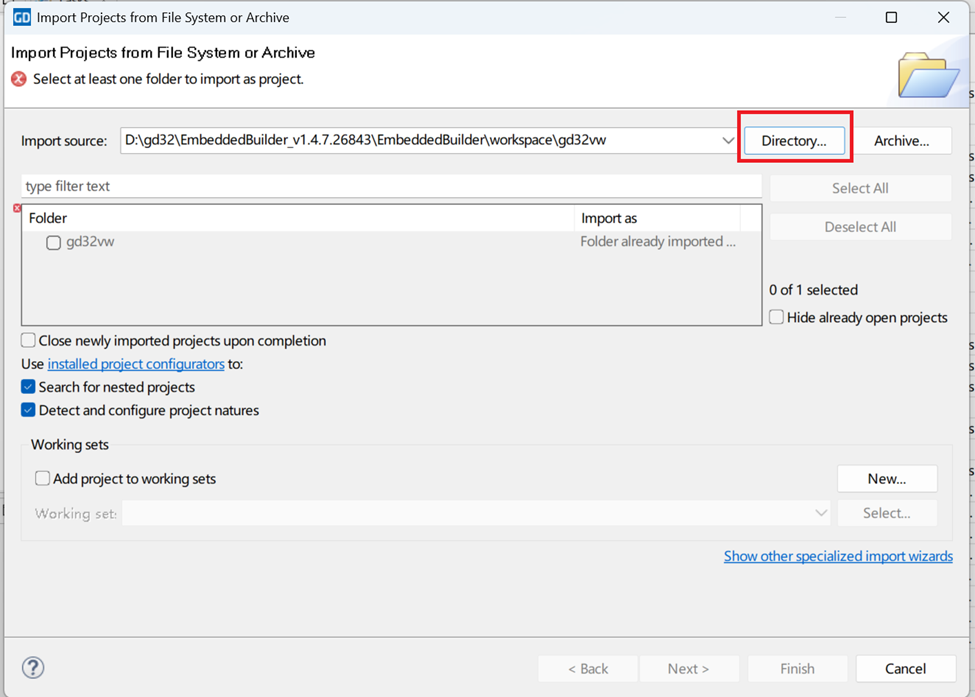The image size is (975, 697).
Task: Maximize the import dialog window
Action: [891, 17]
